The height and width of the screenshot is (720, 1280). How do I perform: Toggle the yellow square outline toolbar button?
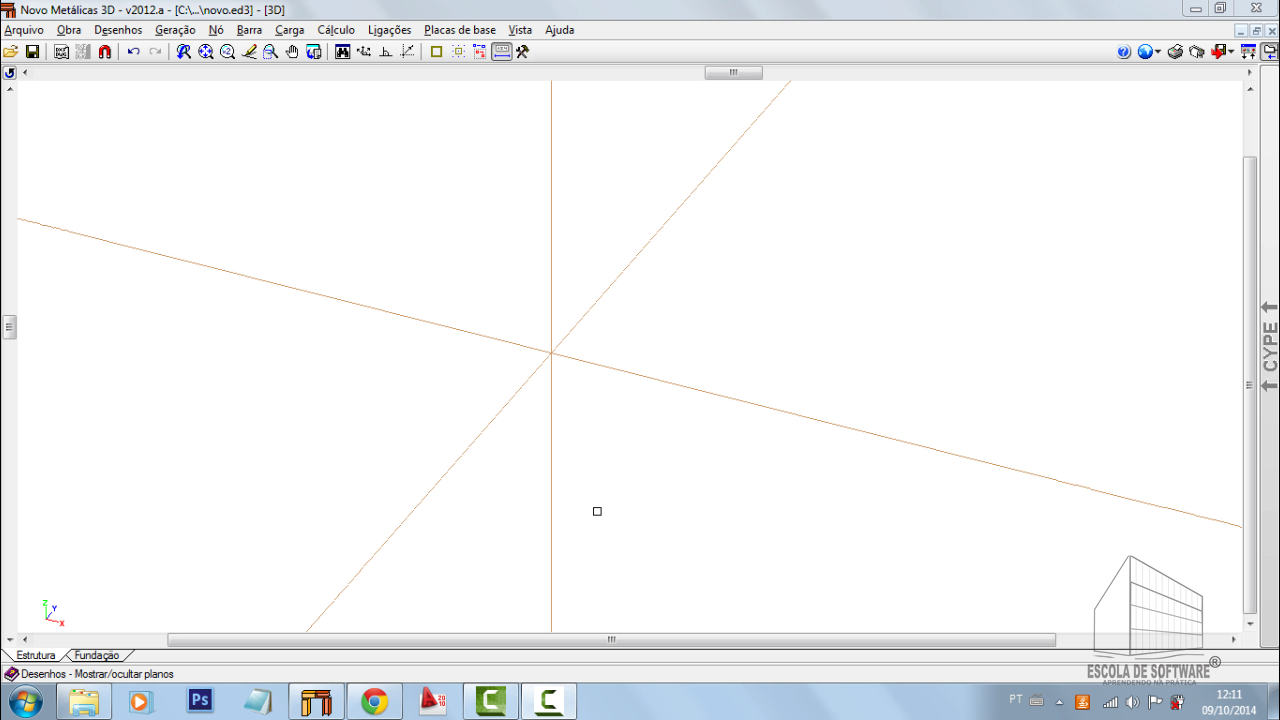coord(436,52)
